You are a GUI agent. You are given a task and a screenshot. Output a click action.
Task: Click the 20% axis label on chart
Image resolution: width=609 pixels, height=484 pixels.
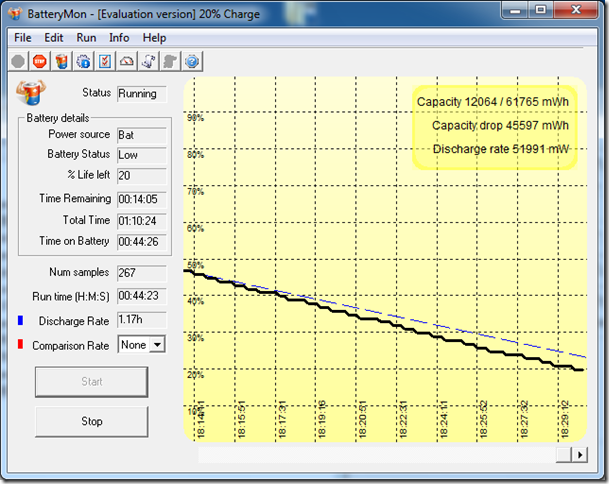195,375
